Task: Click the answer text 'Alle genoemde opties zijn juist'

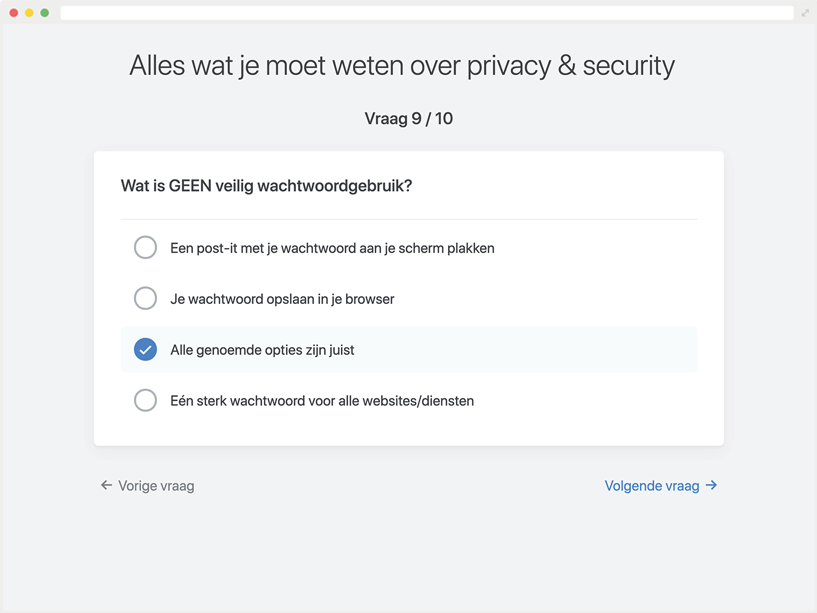Action: click(262, 350)
